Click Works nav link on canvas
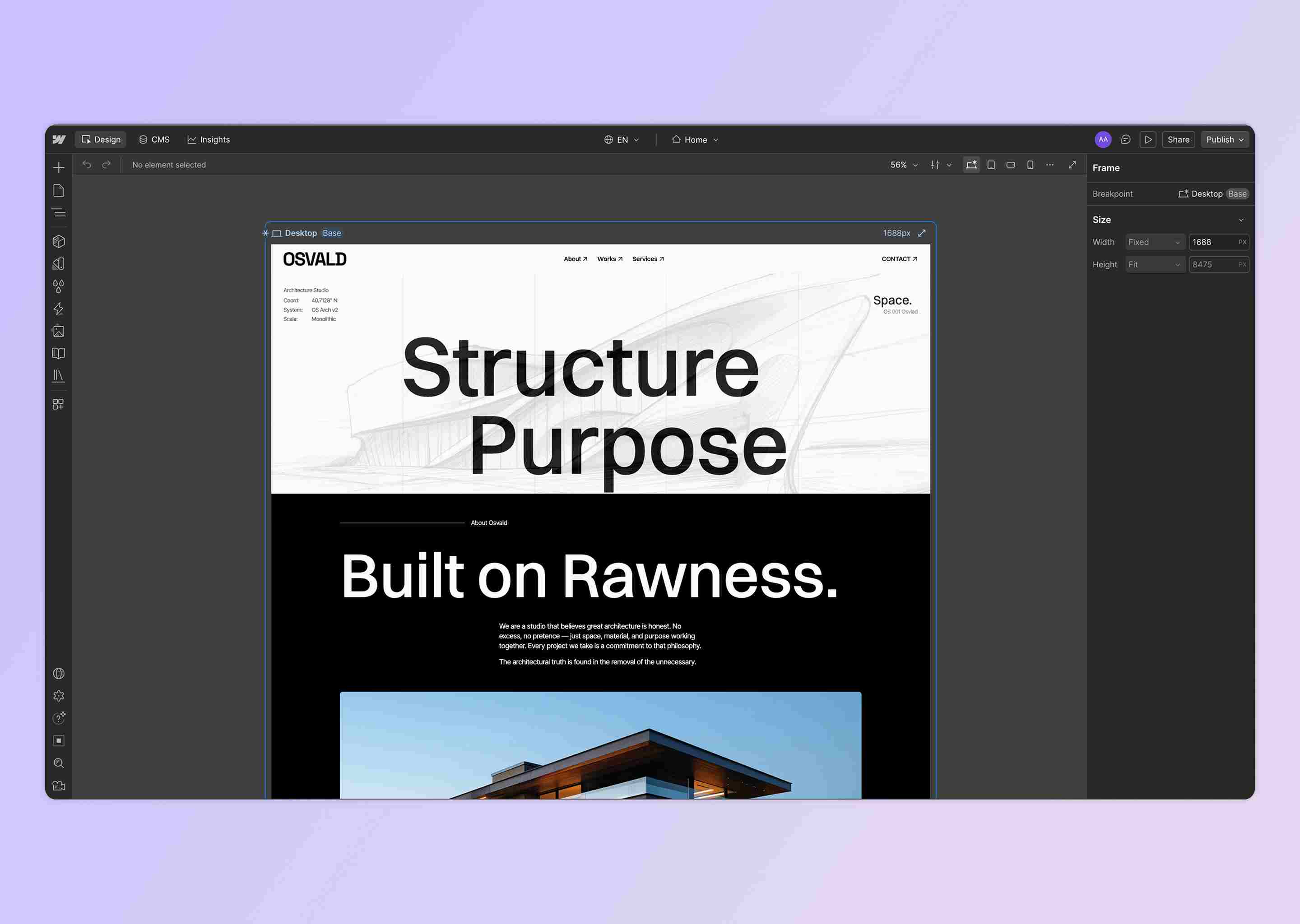The image size is (1300, 924). (x=609, y=259)
